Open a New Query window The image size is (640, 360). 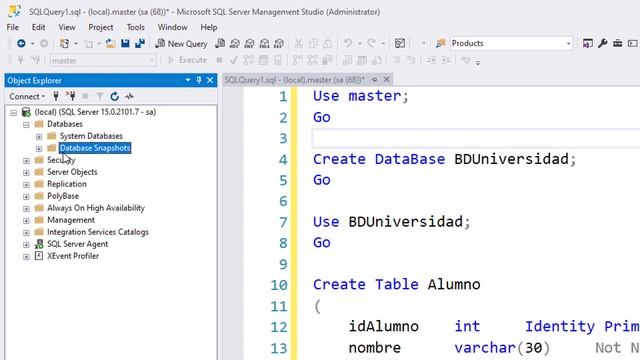point(181,44)
